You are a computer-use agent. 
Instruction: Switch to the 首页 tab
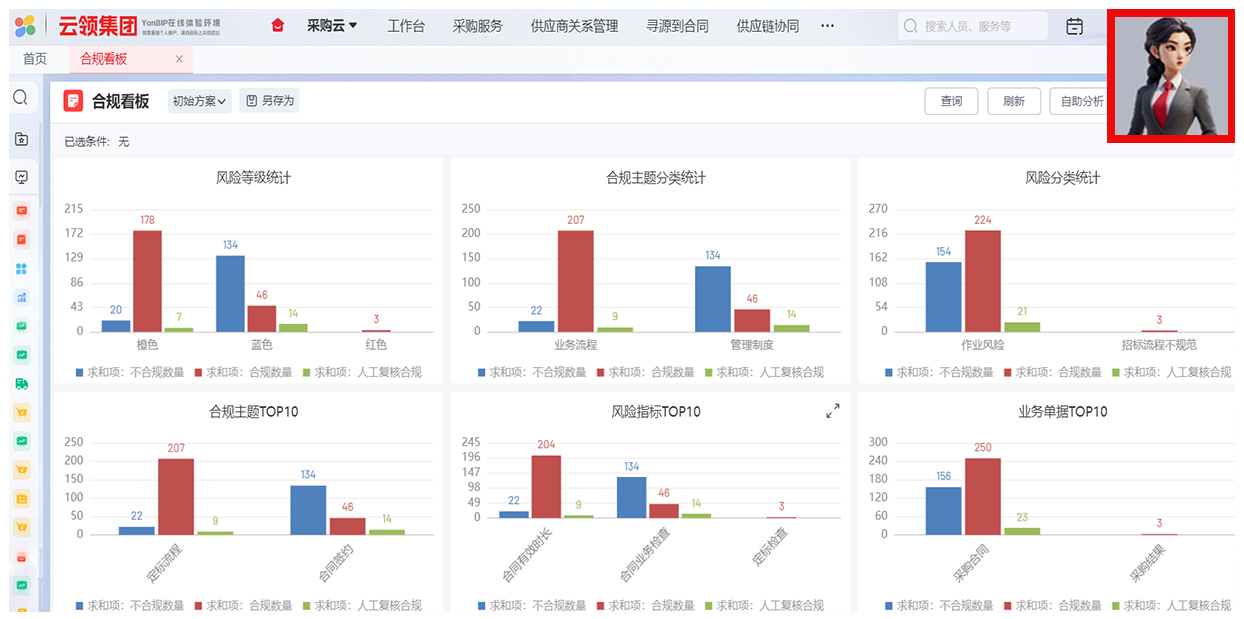(x=35, y=59)
